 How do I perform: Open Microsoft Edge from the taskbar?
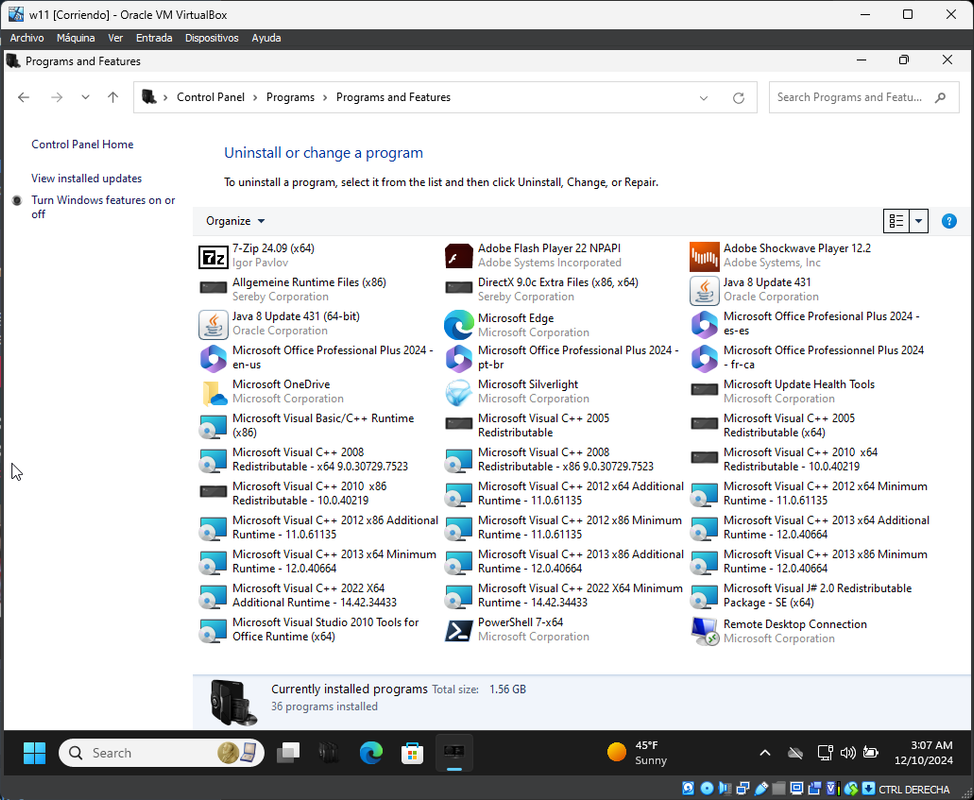pos(371,753)
